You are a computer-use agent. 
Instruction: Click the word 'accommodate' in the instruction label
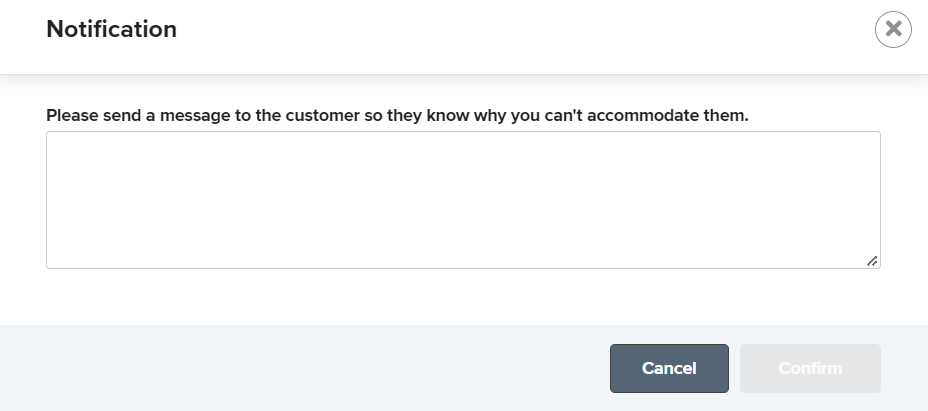point(643,115)
